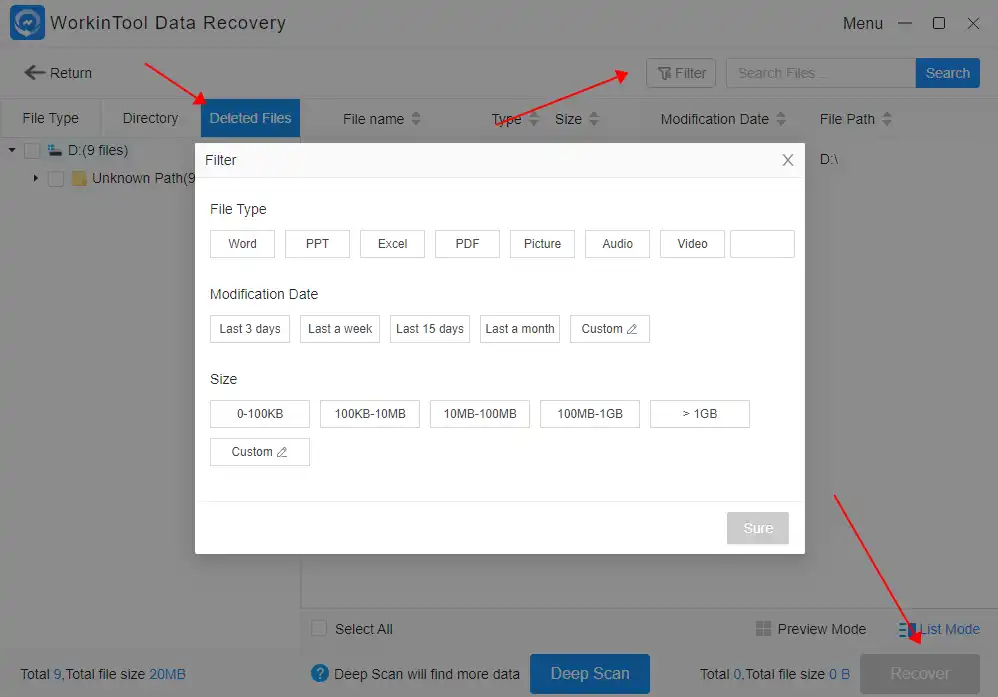The width and height of the screenshot is (998, 697).
Task: Click the 20MB total size text
Action: click(x=167, y=674)
